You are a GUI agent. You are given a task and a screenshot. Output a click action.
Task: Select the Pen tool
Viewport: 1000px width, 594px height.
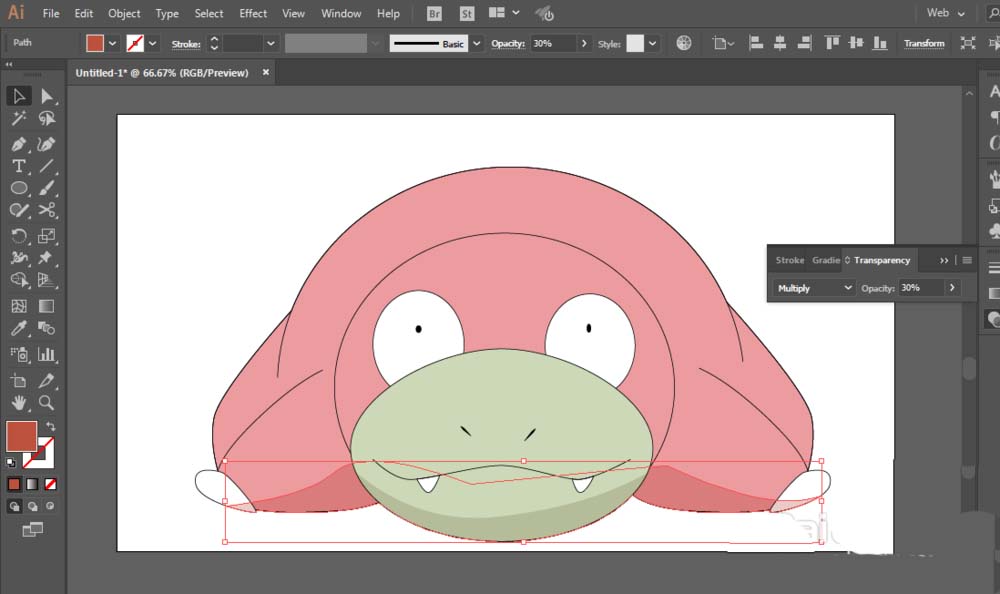point(18,144)
